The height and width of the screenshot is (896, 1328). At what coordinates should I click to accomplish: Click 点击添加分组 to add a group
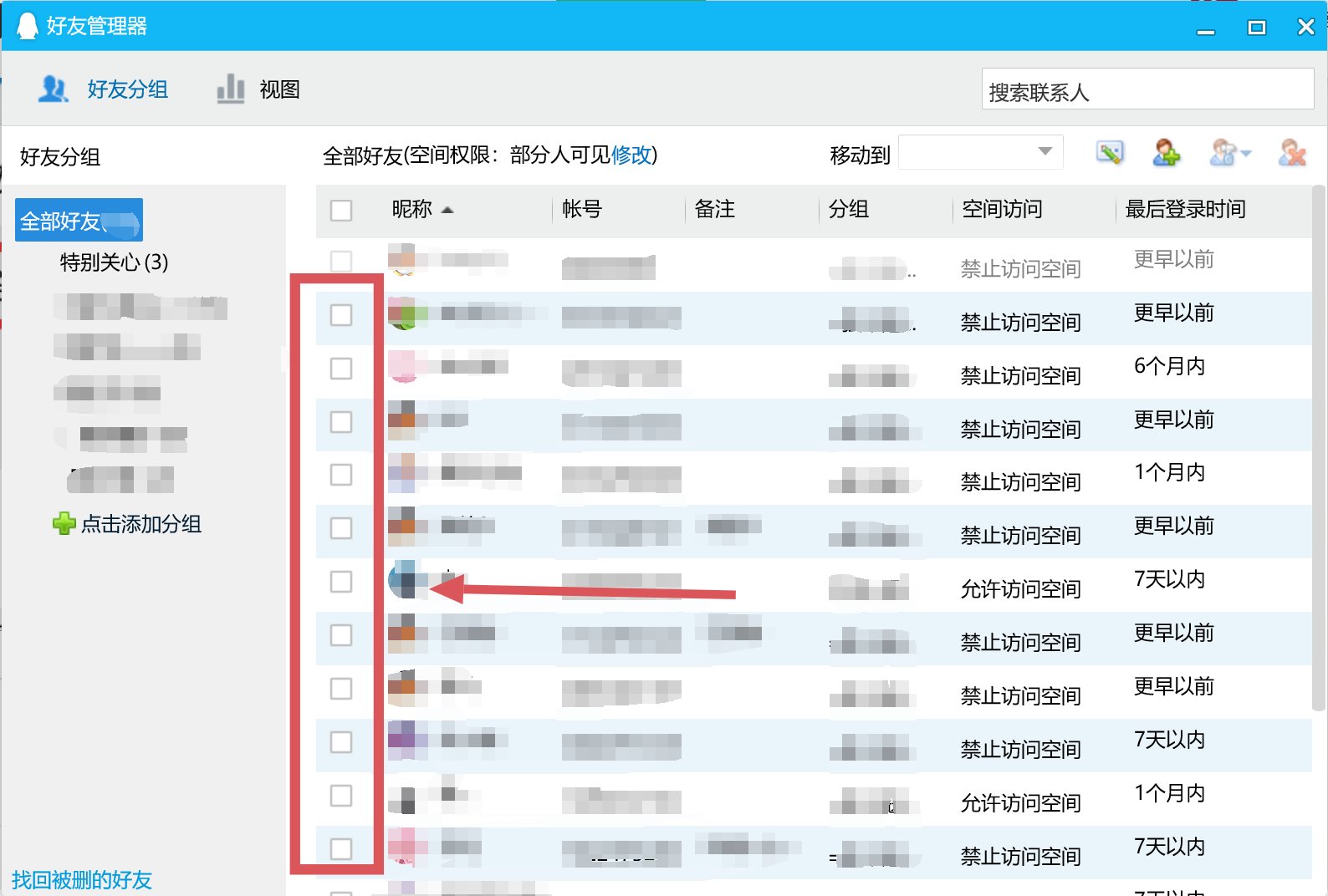[141, 524]
